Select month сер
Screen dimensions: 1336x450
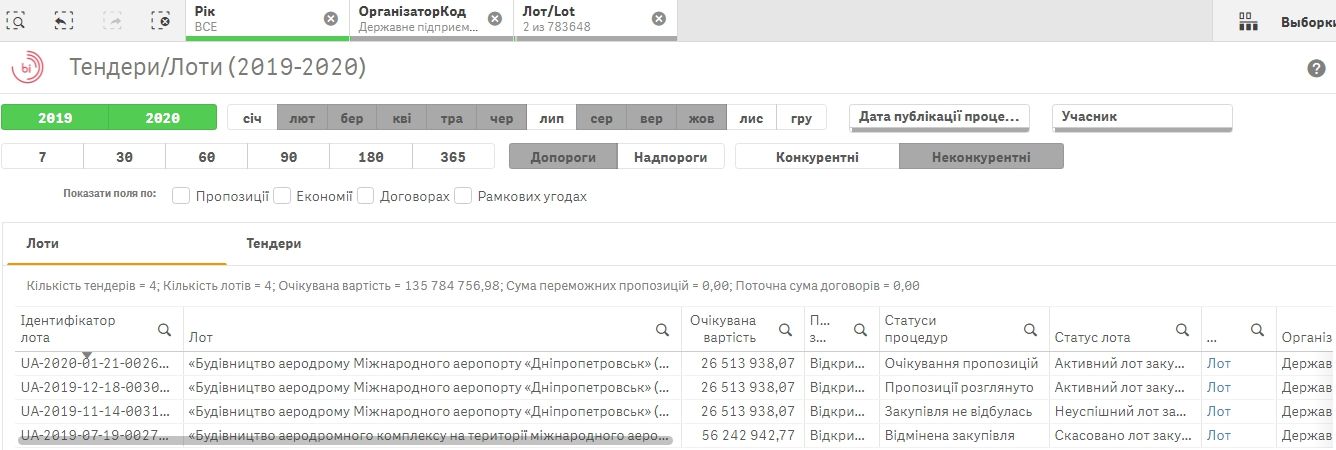[602, 118]
